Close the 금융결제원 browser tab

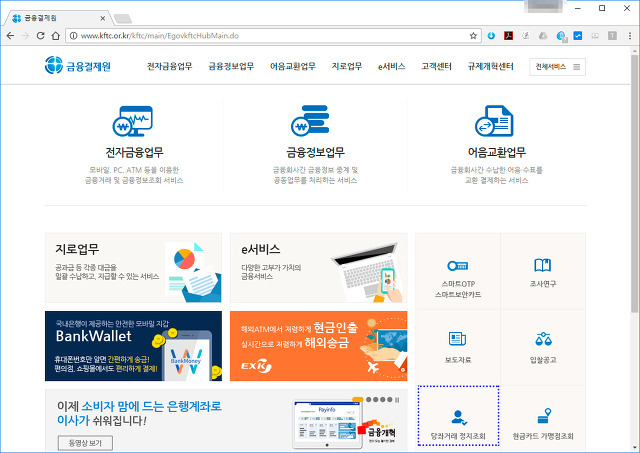point(102,18)
